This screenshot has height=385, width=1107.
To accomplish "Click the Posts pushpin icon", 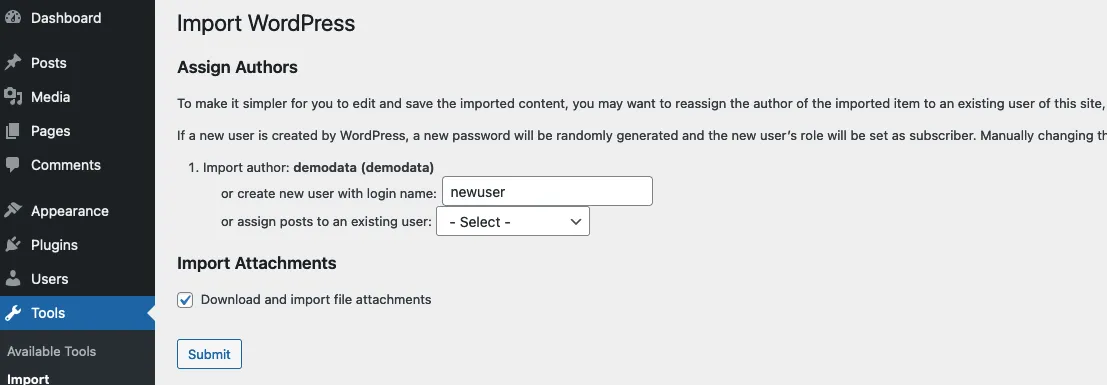I will point(13,63).
